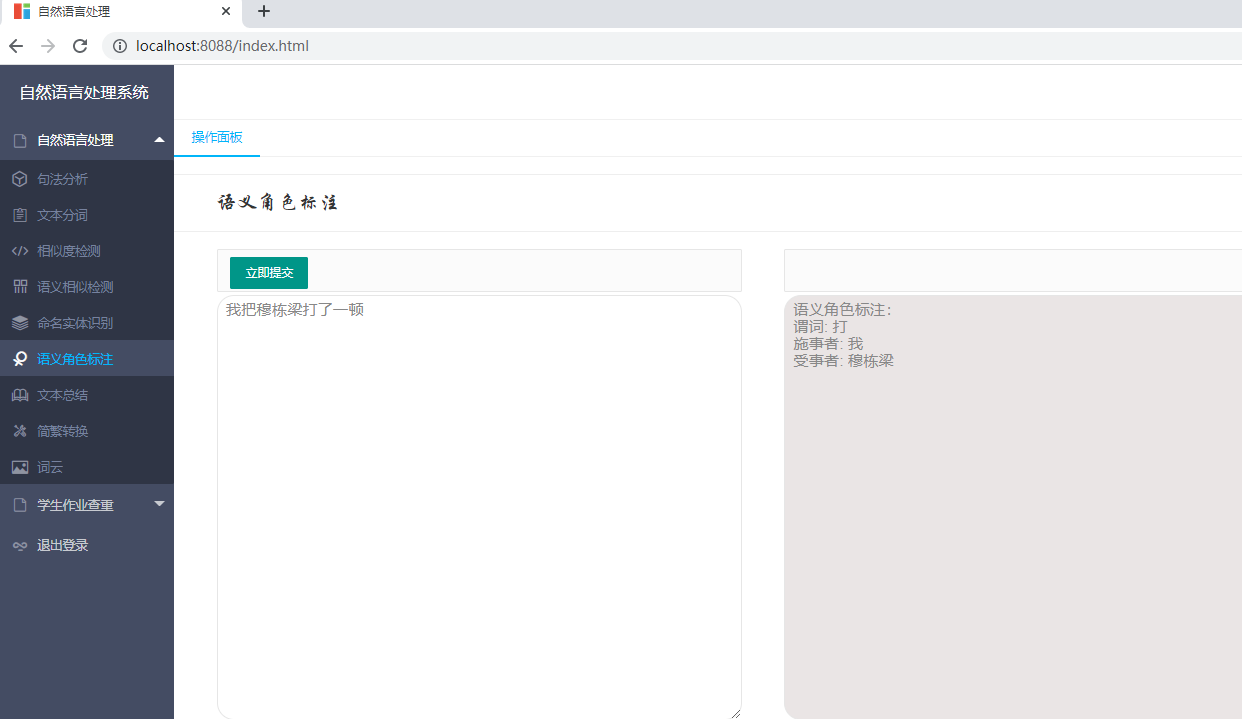Open 文本分词 in the sidebar
Screen dimensions: 1242x719
pos(87,215)
